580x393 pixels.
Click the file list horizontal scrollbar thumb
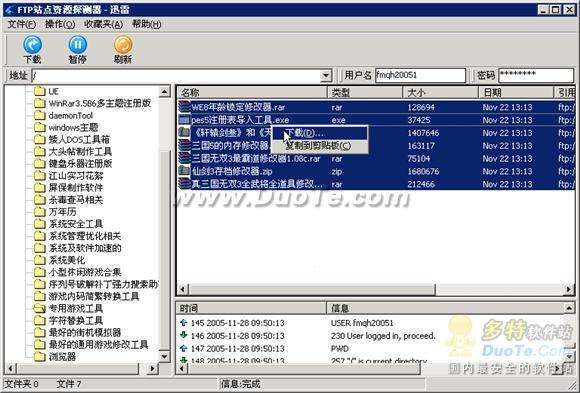[312, 289]
